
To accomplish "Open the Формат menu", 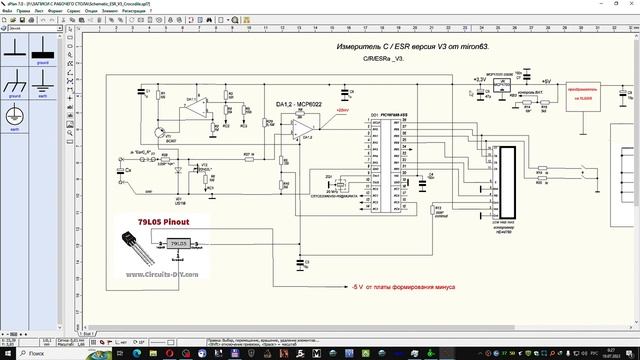I will click(55, 11).
